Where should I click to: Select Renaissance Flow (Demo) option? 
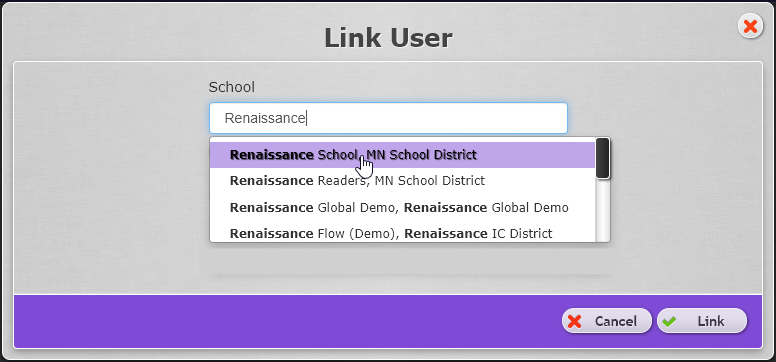[x=402, y=232]
